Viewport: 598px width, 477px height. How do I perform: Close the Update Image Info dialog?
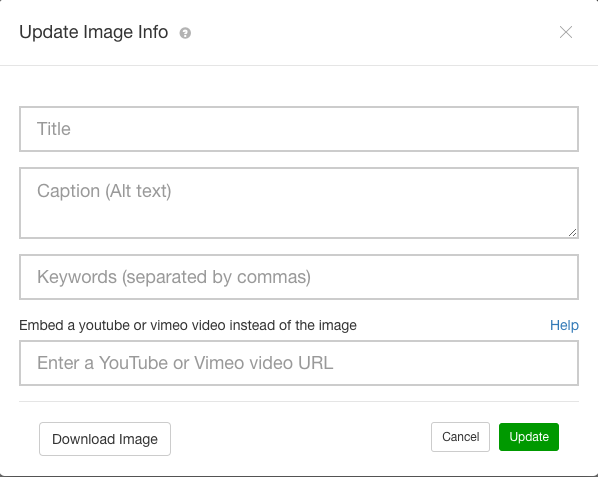[x=566, y=32]
